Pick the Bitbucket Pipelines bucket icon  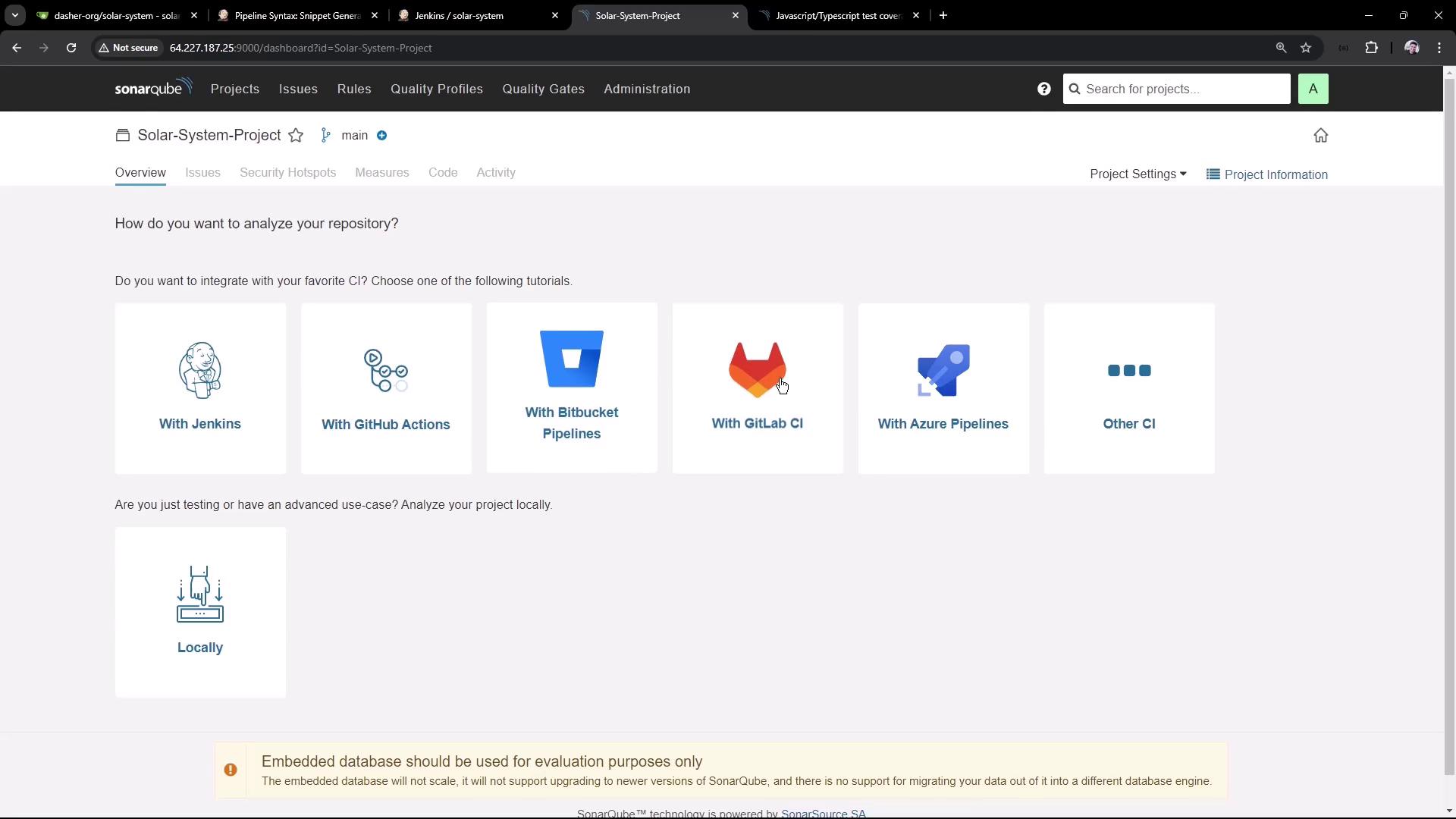571,359
